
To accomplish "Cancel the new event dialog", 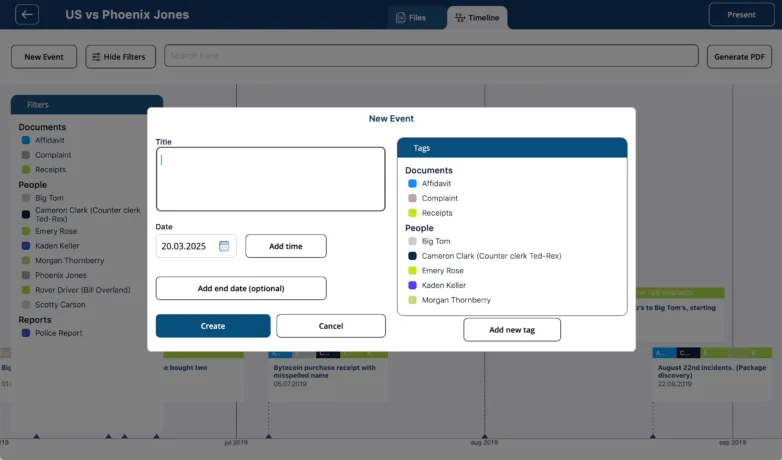I will point(330,326).
